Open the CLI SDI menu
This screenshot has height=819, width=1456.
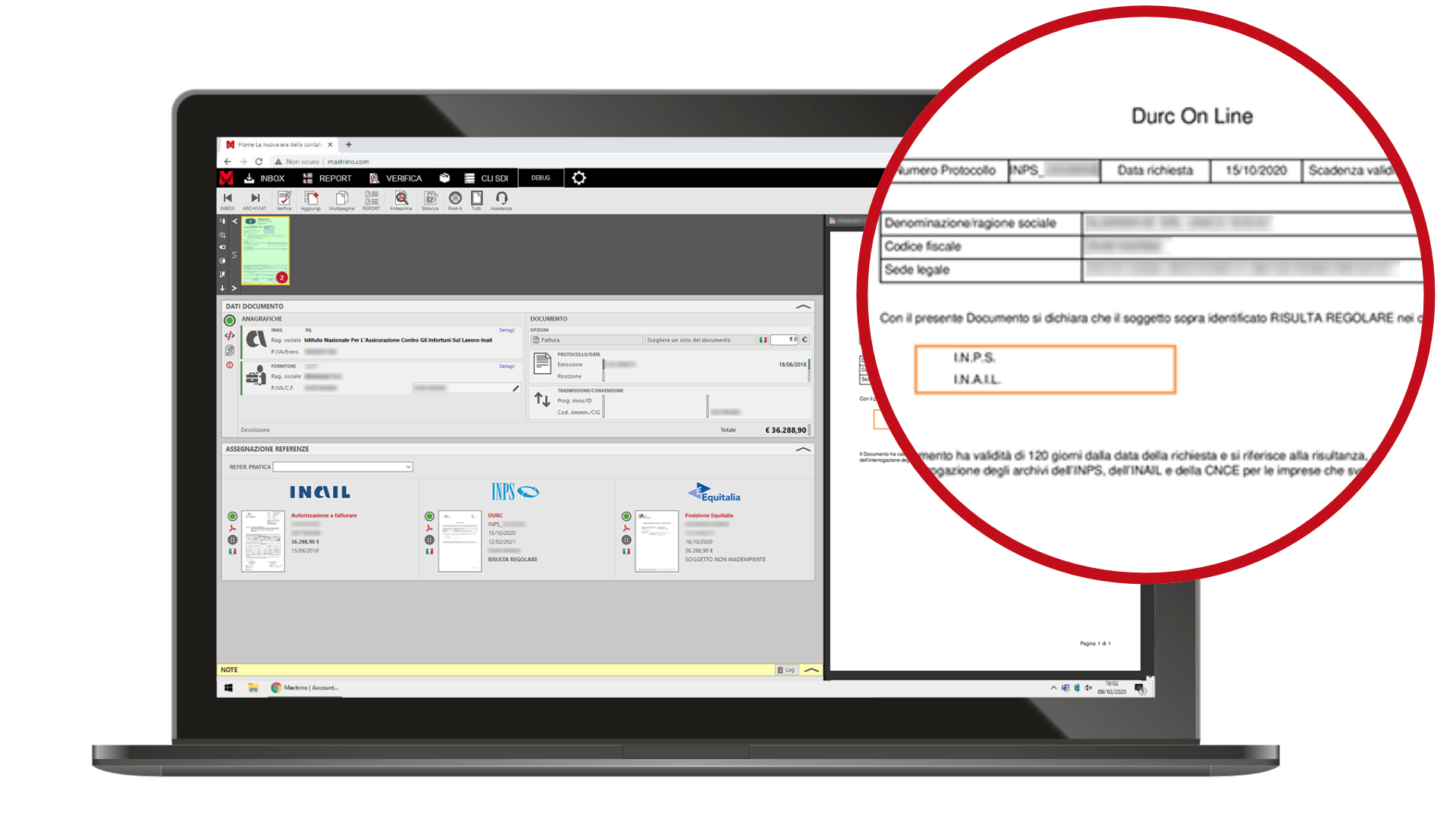coord(486,178)
